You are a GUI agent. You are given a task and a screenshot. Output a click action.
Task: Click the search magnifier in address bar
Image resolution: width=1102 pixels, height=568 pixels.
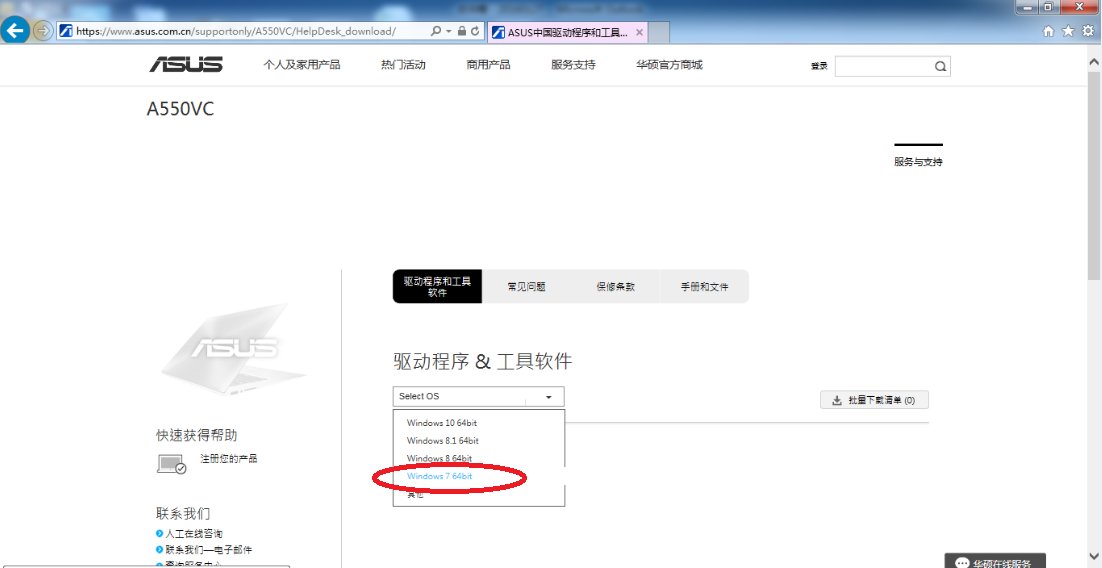click(436, 32)
